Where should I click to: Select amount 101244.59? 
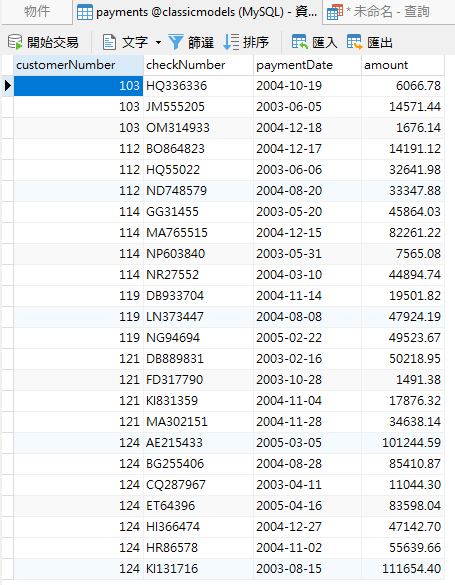[403, 443]
